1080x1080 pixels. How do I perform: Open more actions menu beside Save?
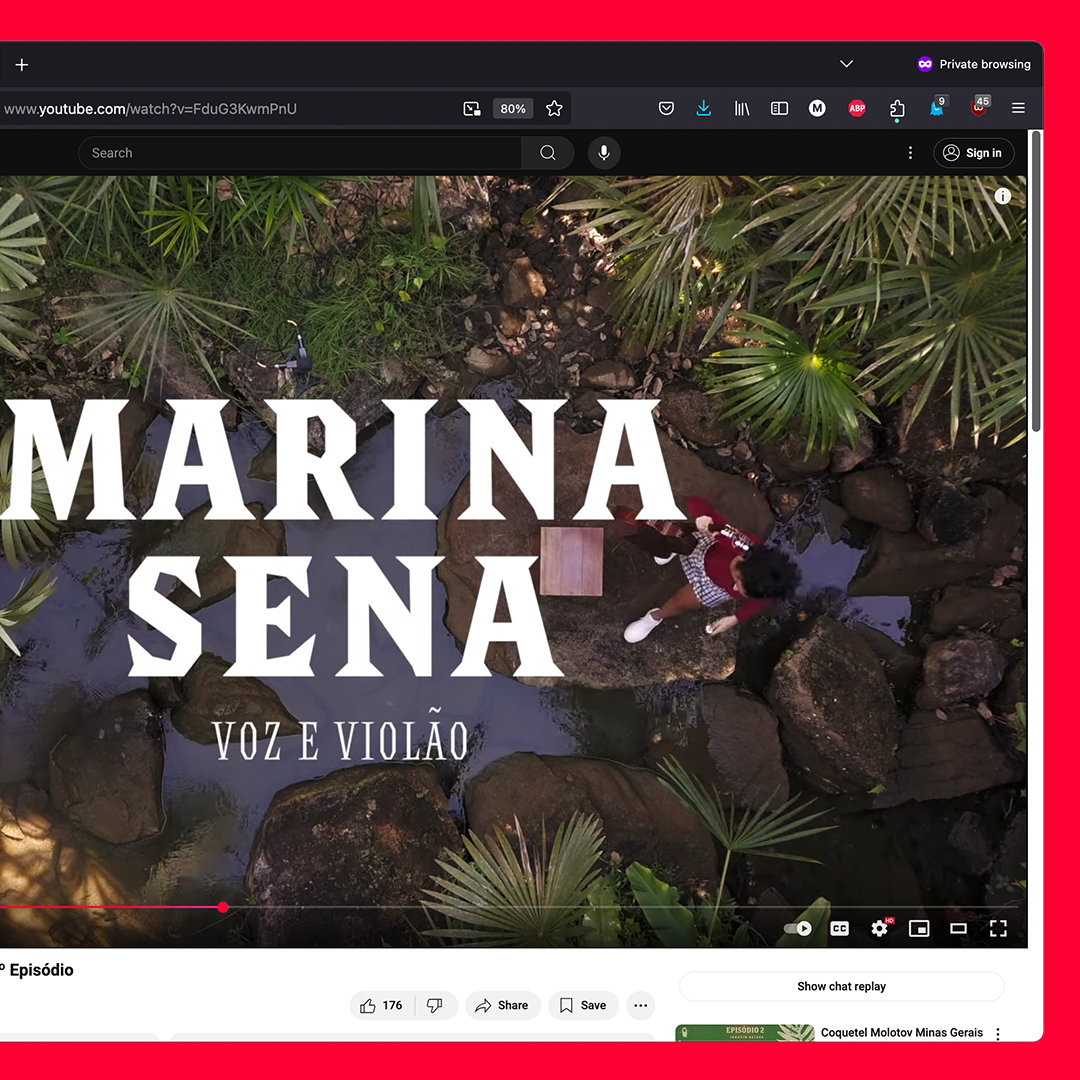coord(641,1005)
